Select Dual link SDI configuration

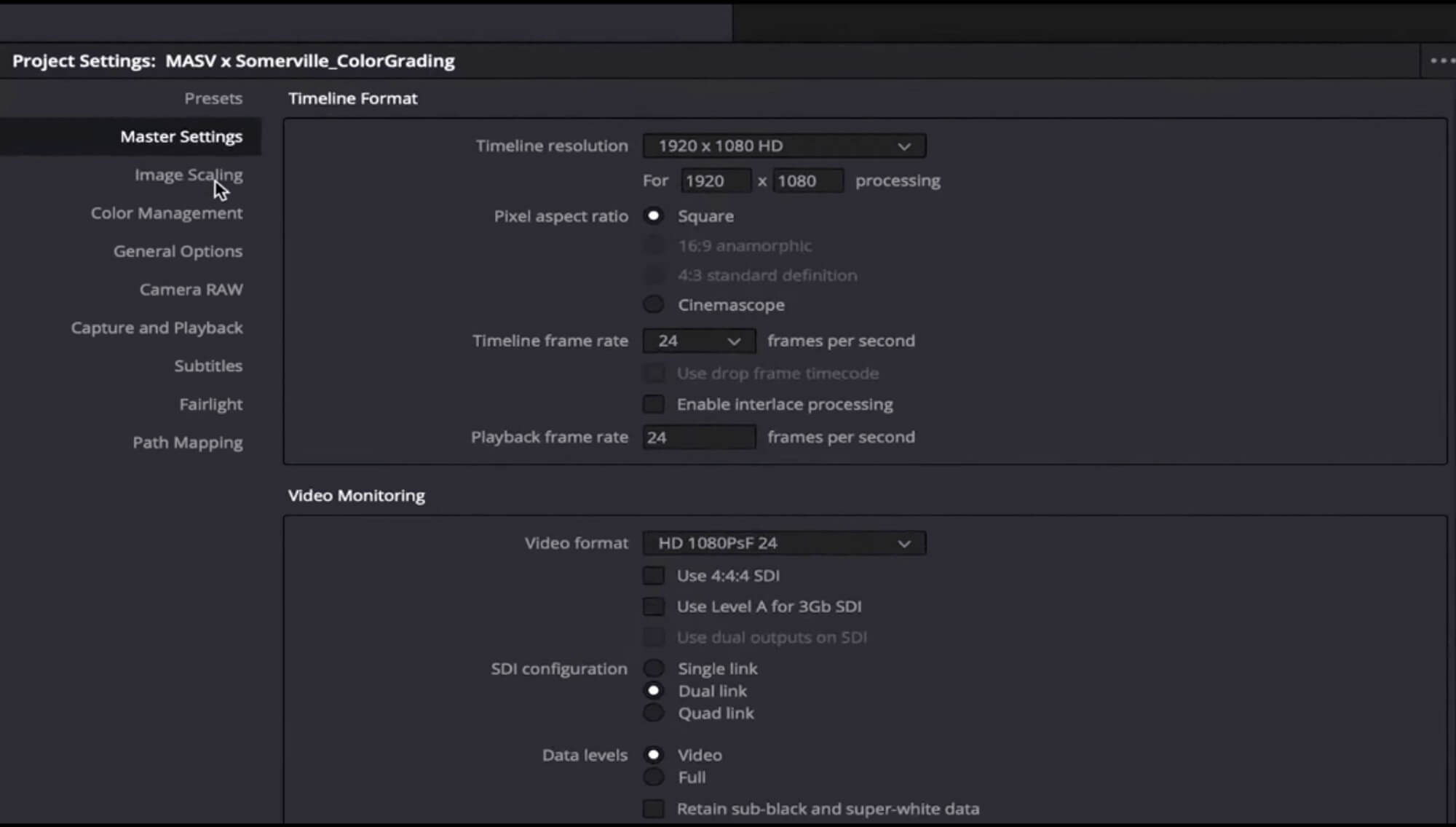pos(653,690)
